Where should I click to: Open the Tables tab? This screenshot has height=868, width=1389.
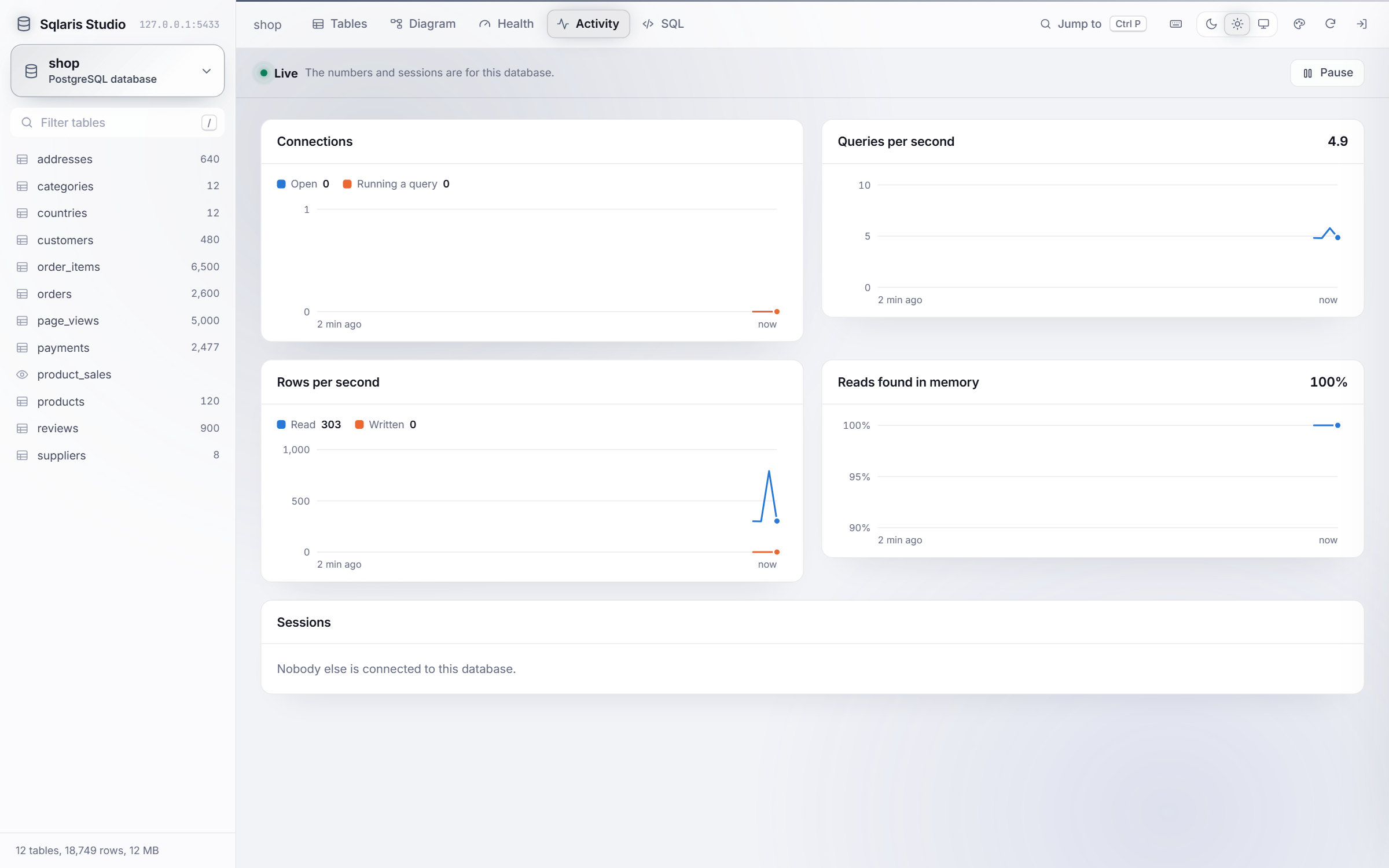340,24
